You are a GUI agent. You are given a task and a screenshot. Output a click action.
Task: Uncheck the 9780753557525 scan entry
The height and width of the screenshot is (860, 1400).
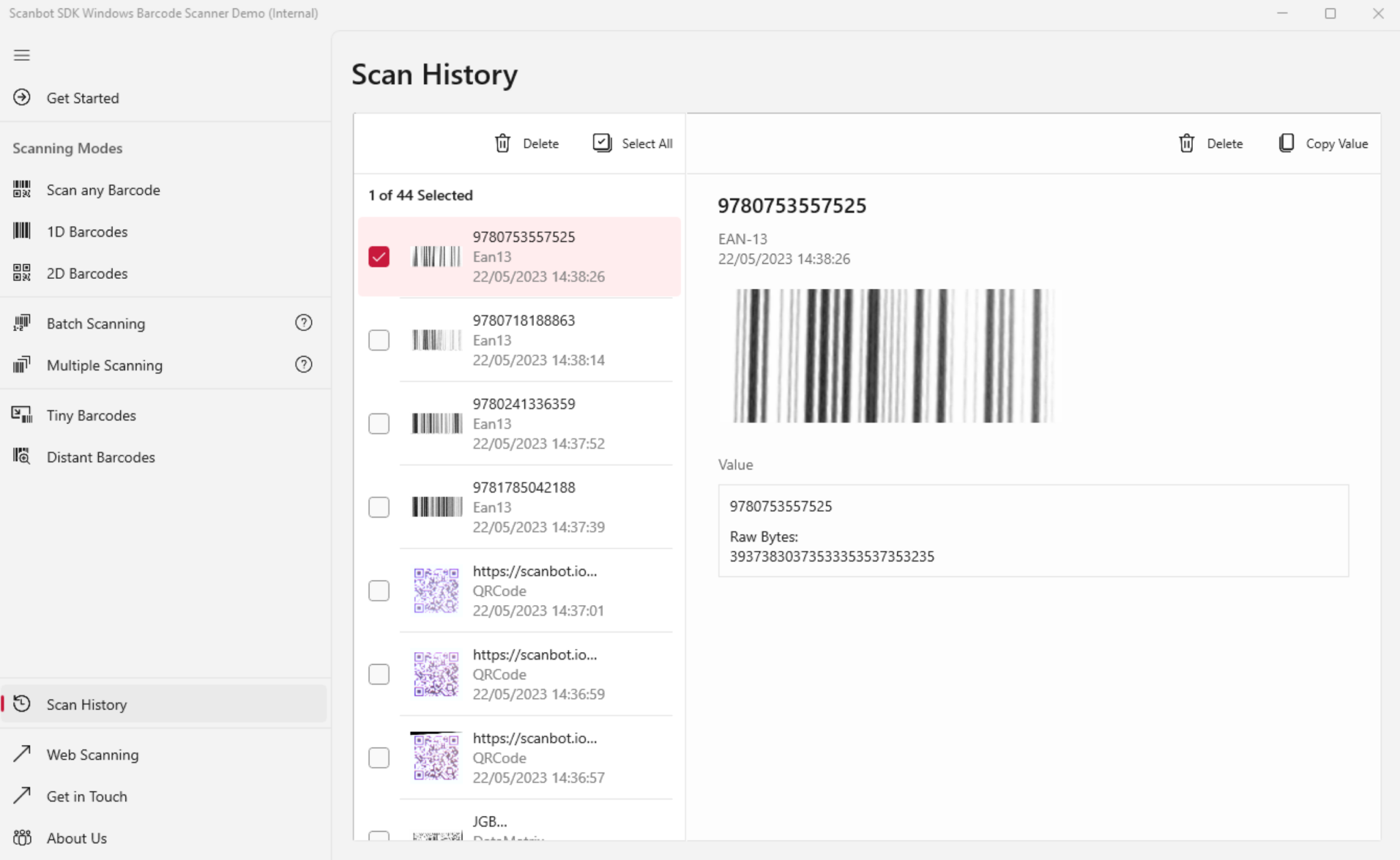379,256
